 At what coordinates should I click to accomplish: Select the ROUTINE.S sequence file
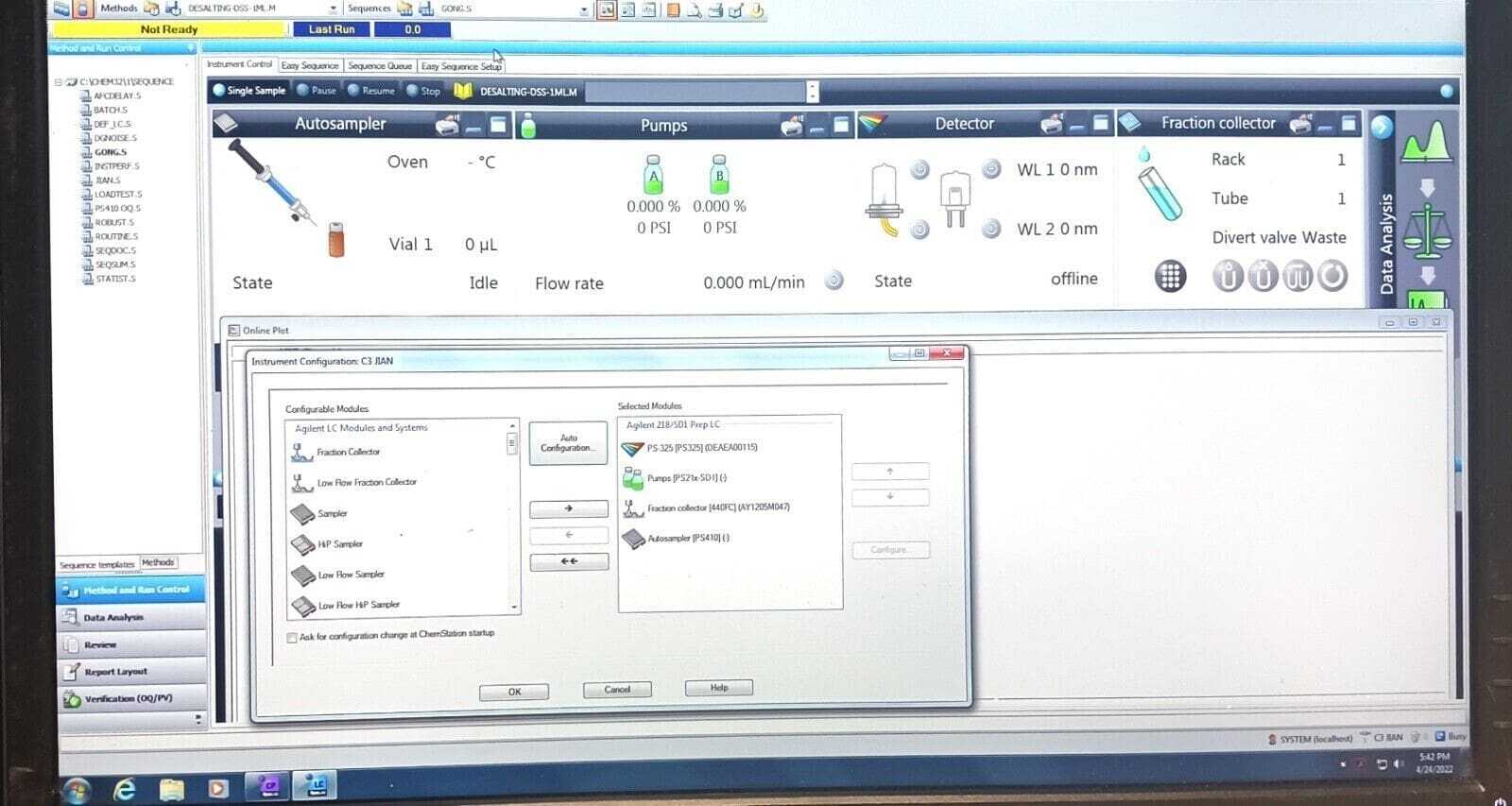point(116,236)
